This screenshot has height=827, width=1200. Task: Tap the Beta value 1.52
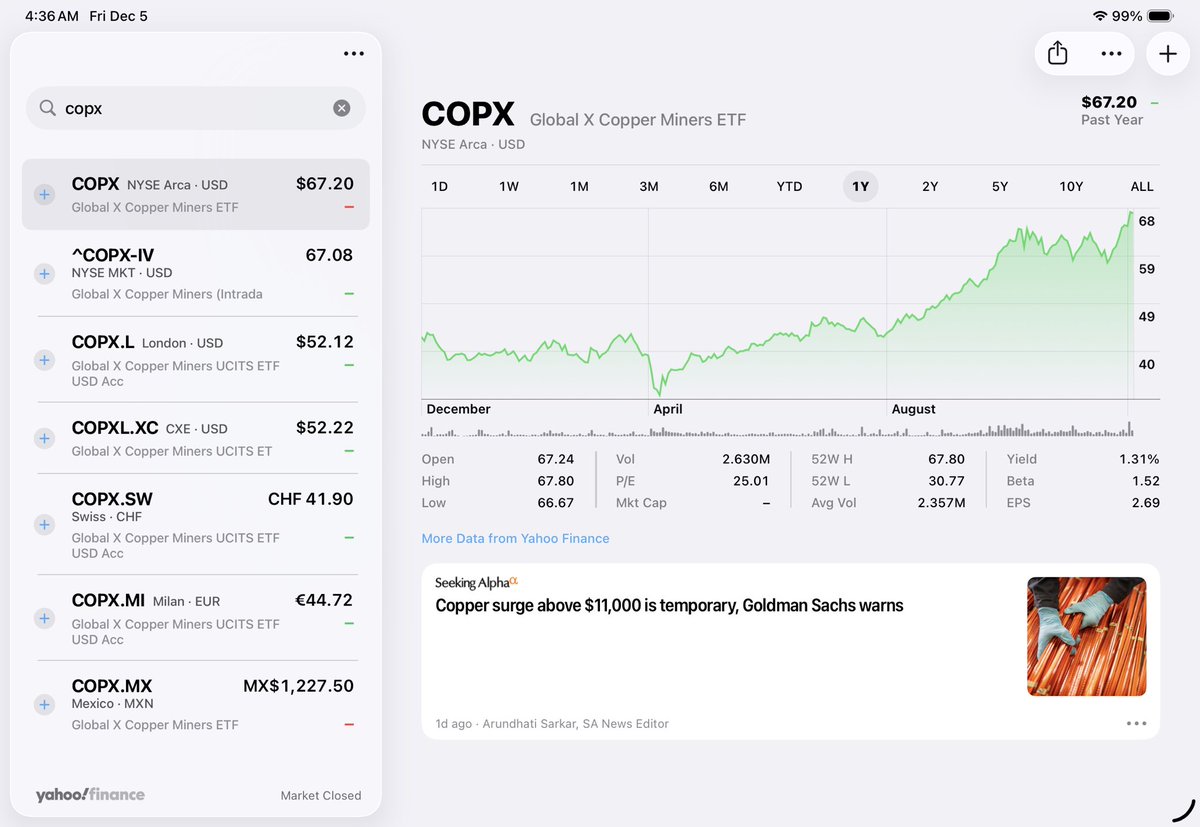tap(1146, 481)
